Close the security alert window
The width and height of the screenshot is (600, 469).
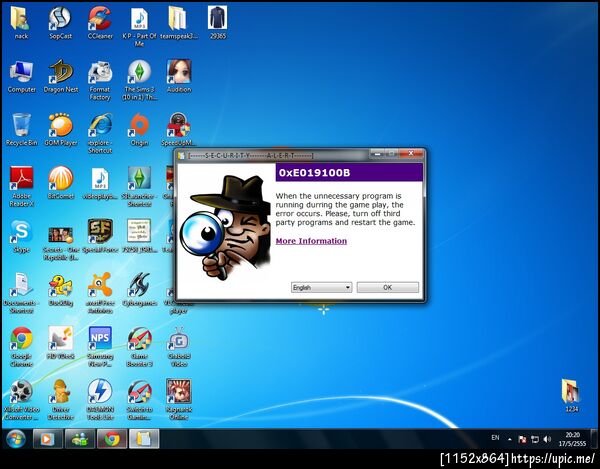[x=411, y=153]
